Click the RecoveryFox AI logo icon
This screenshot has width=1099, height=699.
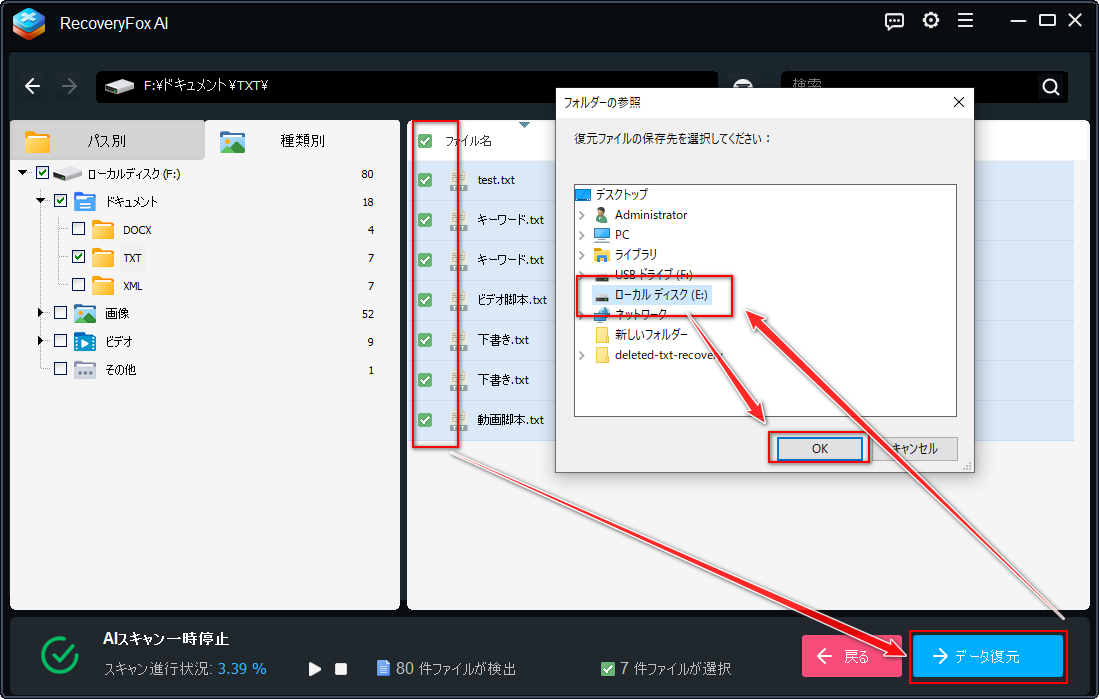[x=31, y=22]
